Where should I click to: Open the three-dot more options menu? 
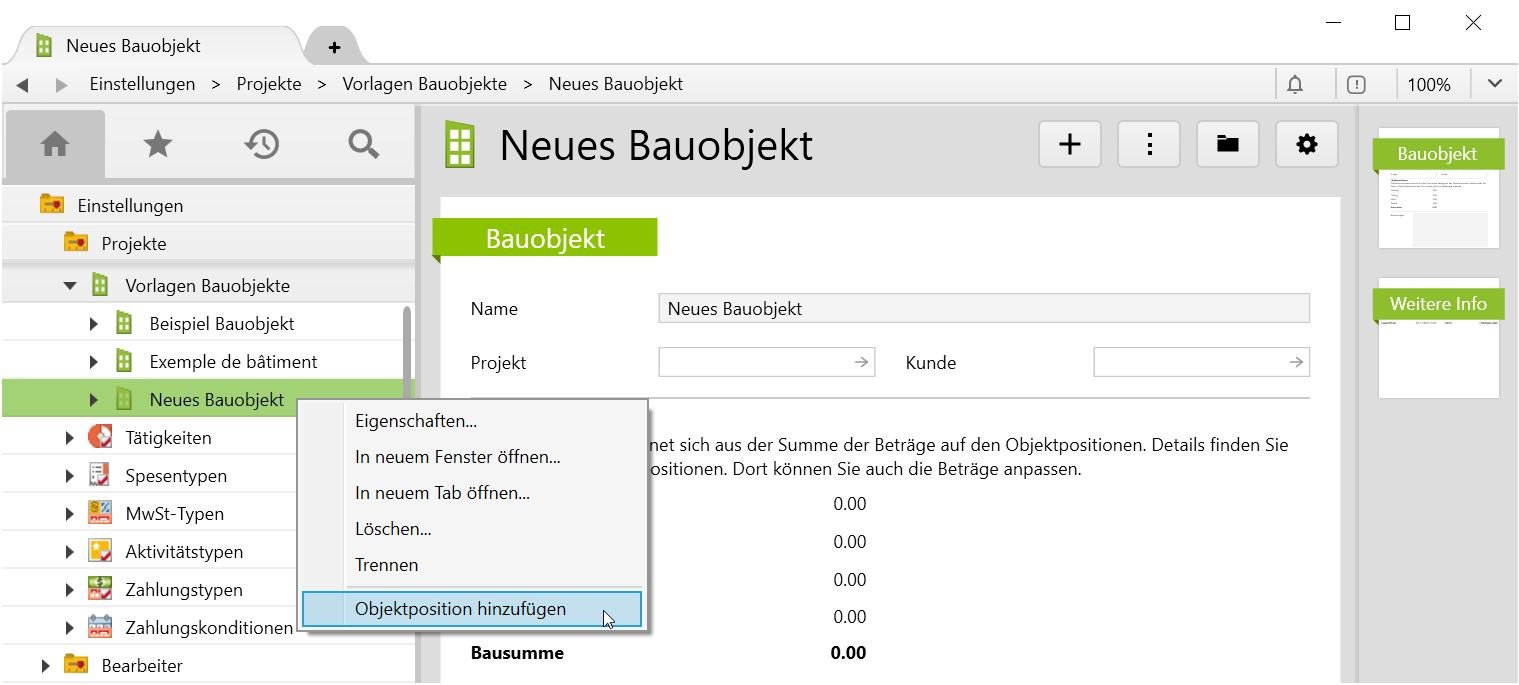1149,144
